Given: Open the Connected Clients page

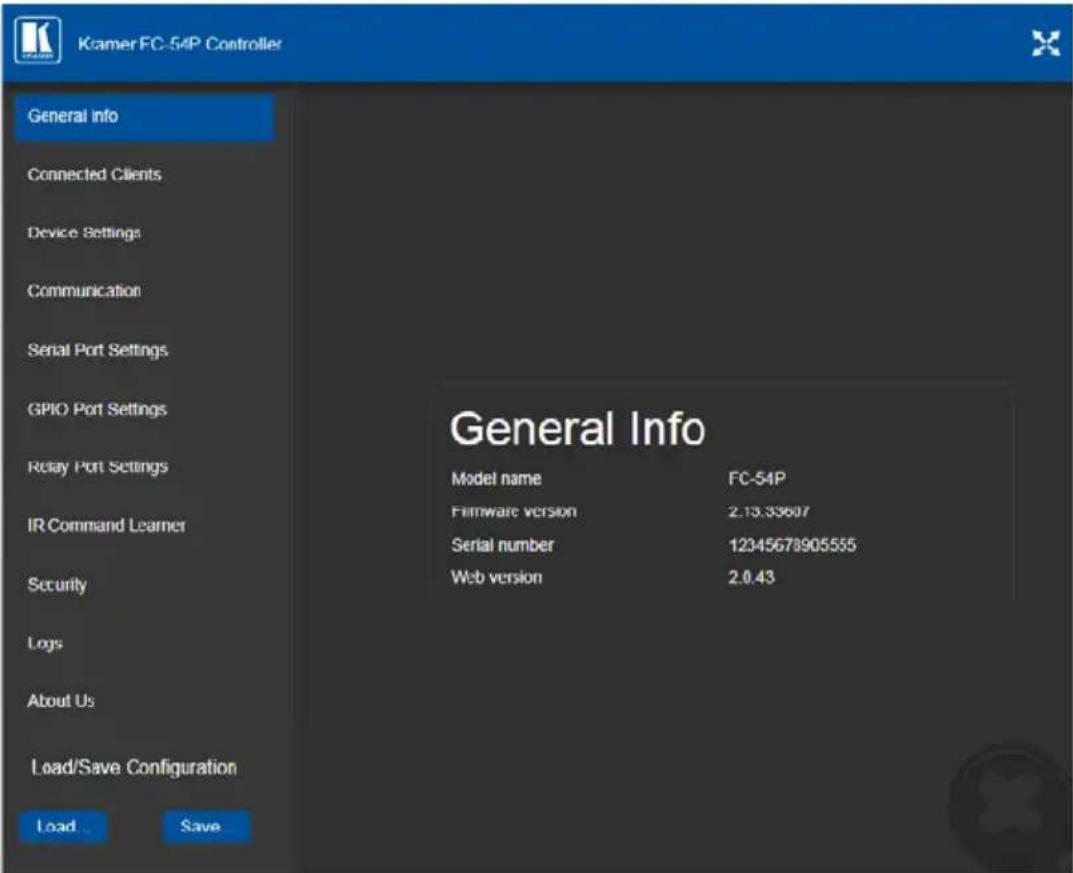Looking at the screenshot, I should pyautogui.click(x=94, y=175).
